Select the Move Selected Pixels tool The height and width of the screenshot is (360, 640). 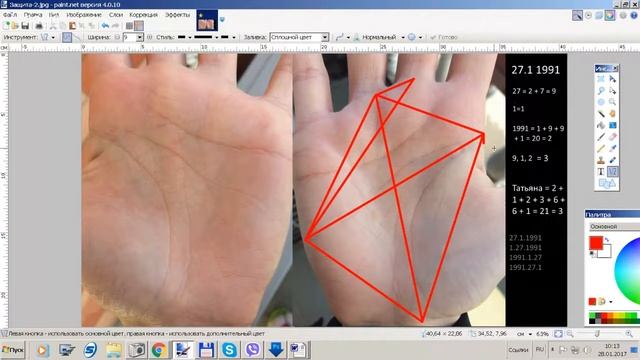point(612,79)
